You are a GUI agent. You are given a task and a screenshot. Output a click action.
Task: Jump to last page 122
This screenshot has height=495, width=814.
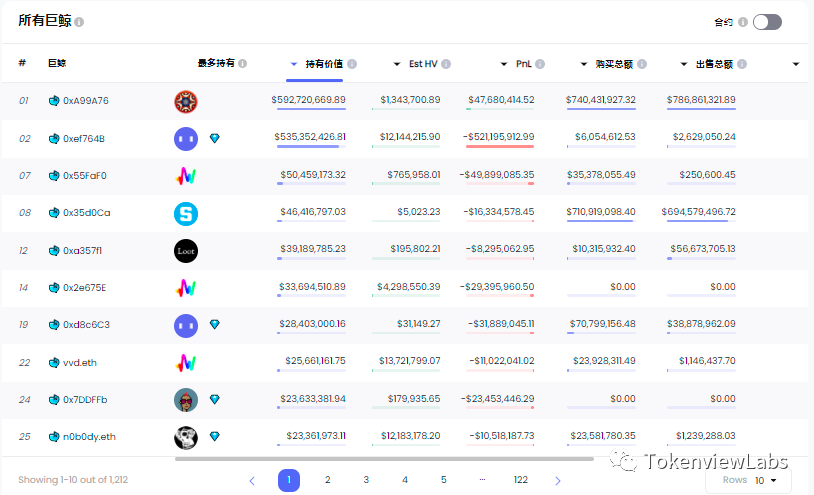521,480
